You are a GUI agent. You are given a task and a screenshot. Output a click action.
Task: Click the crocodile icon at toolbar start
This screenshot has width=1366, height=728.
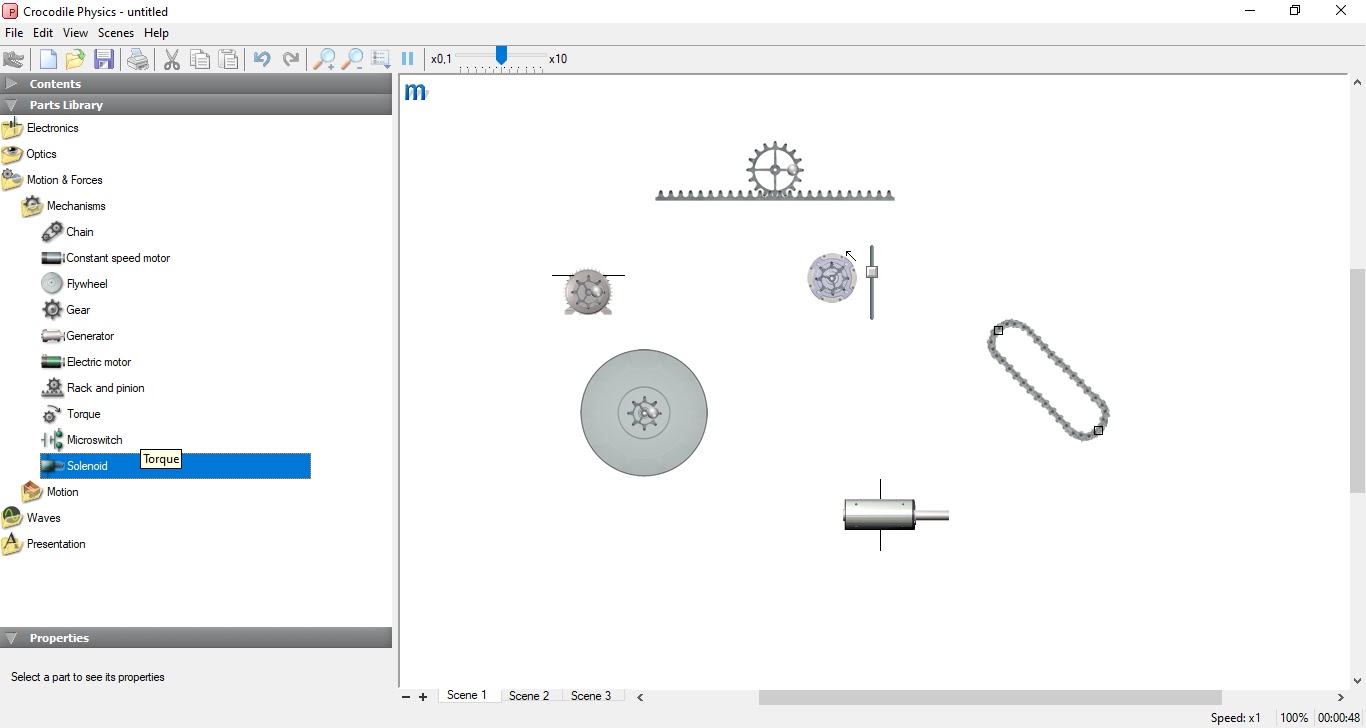click(14, 59)
